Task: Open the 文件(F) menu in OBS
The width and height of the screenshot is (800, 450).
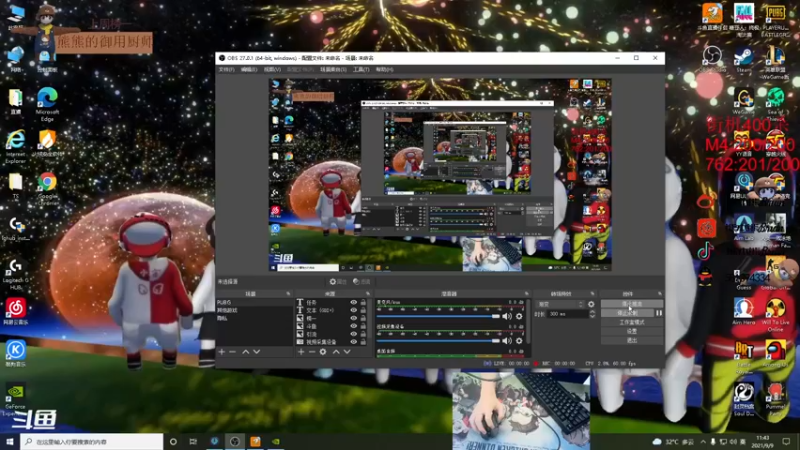Action: pos(227,69)
